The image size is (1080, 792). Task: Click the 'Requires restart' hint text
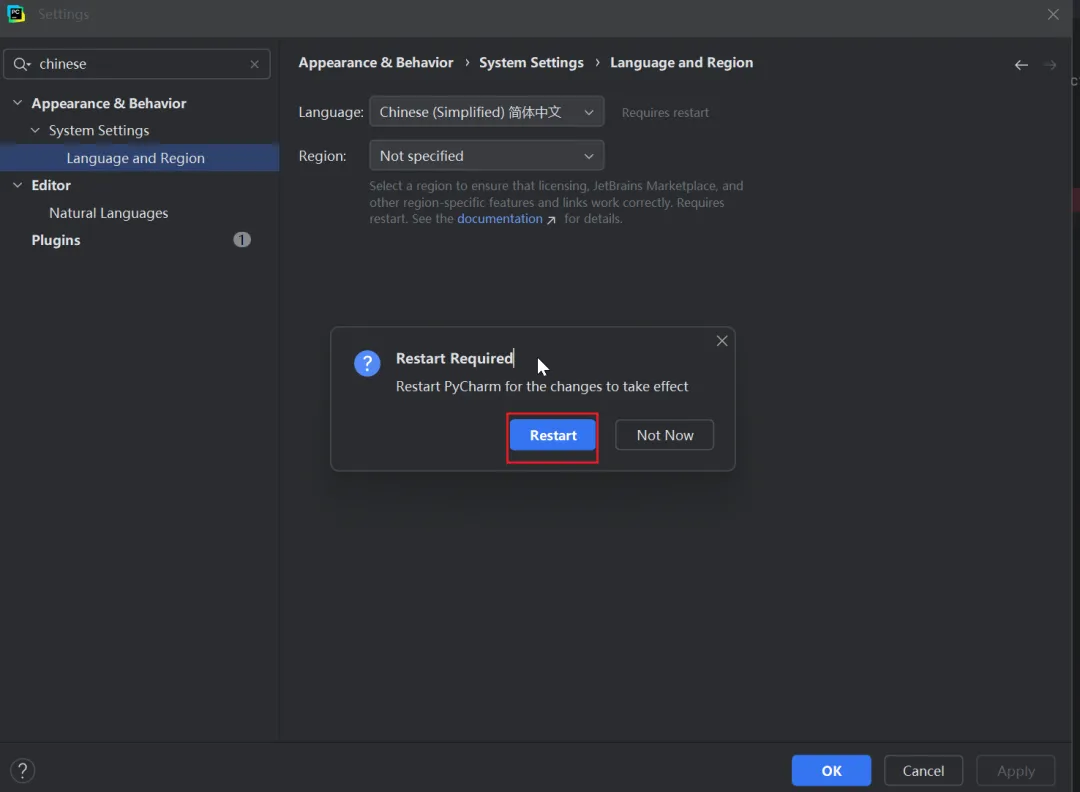[x=665, y=113]
